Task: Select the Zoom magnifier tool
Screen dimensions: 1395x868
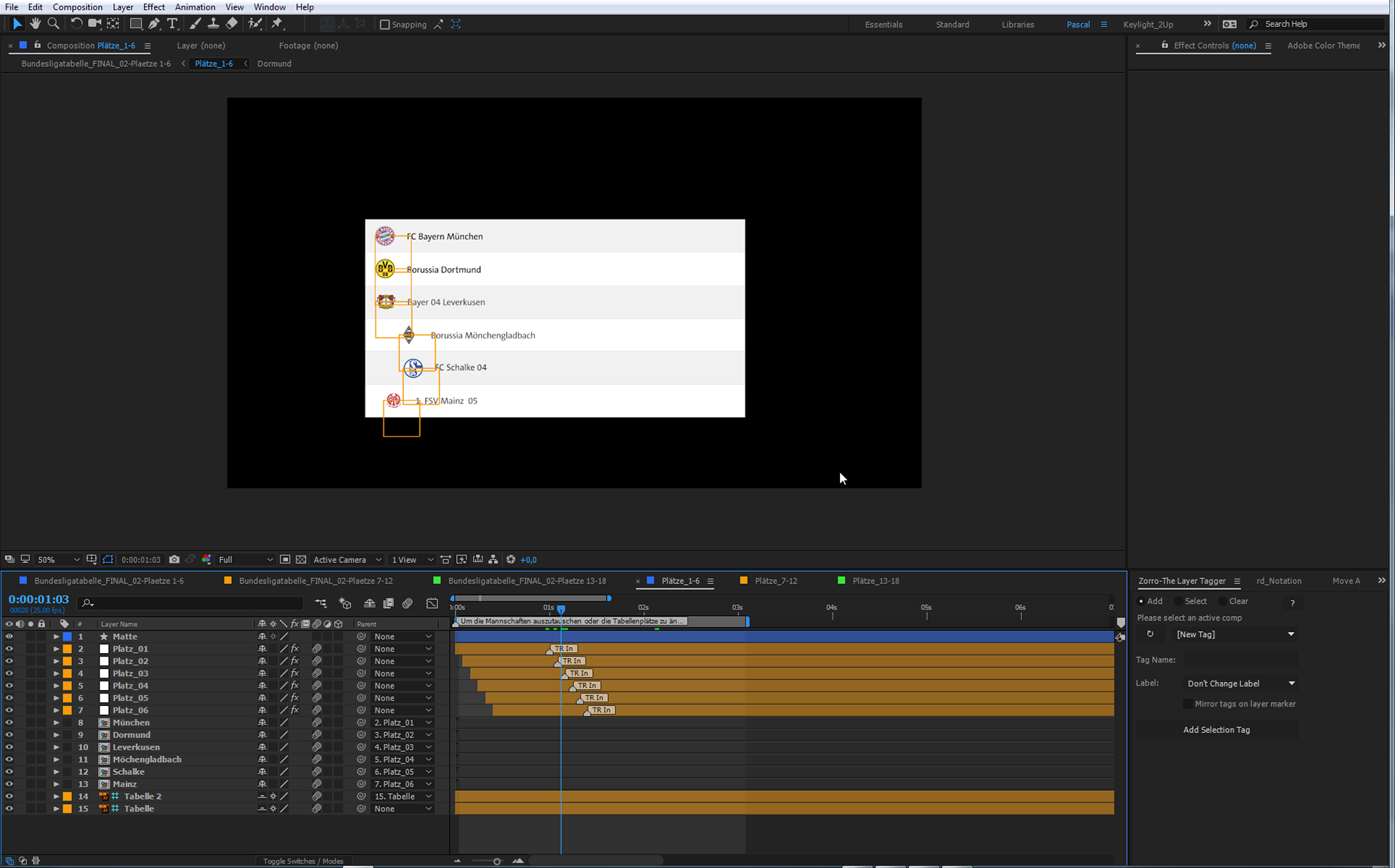Action: 53,24
